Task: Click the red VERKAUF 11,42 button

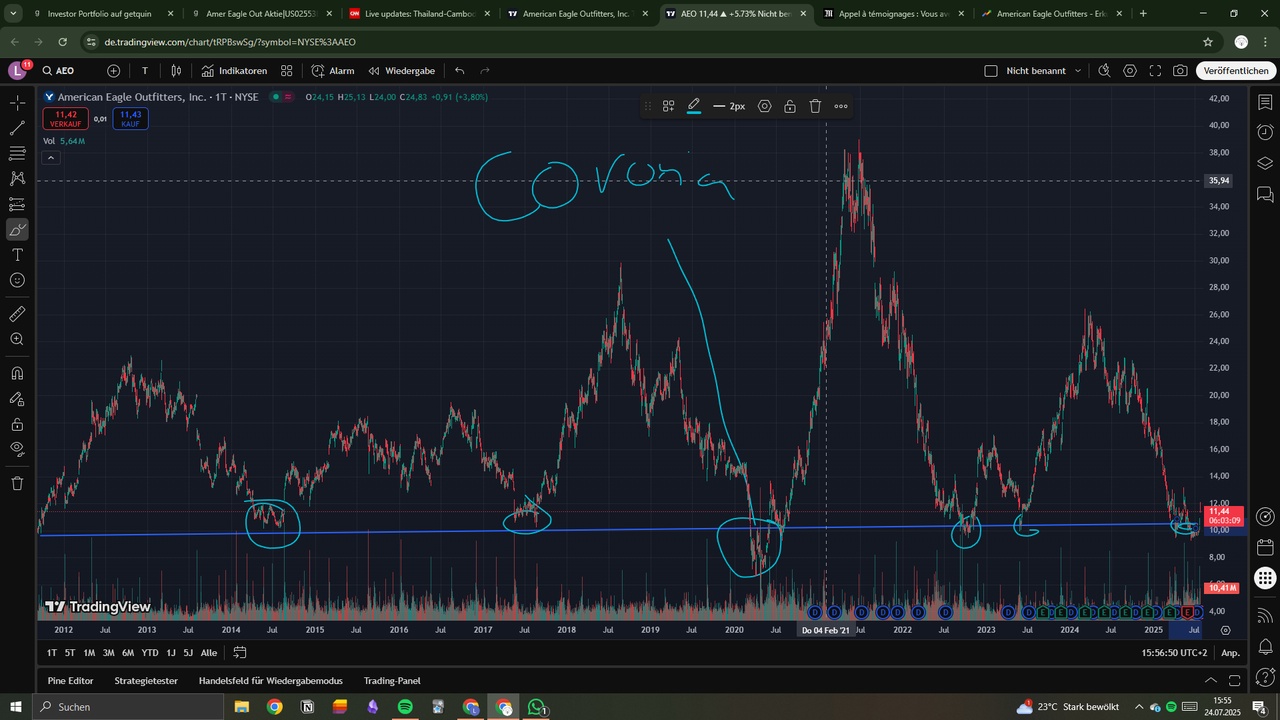Action: (65, 118)
